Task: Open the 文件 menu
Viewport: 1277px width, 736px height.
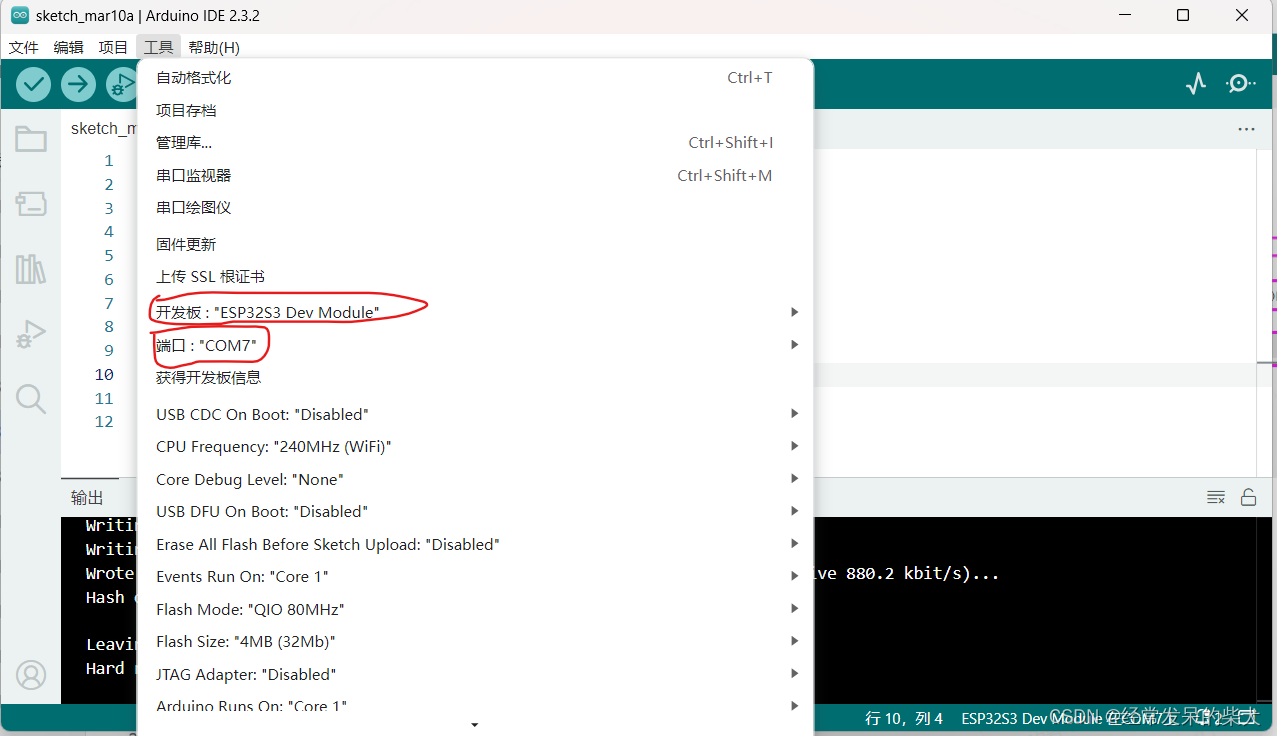Action: tap(24, 47)
